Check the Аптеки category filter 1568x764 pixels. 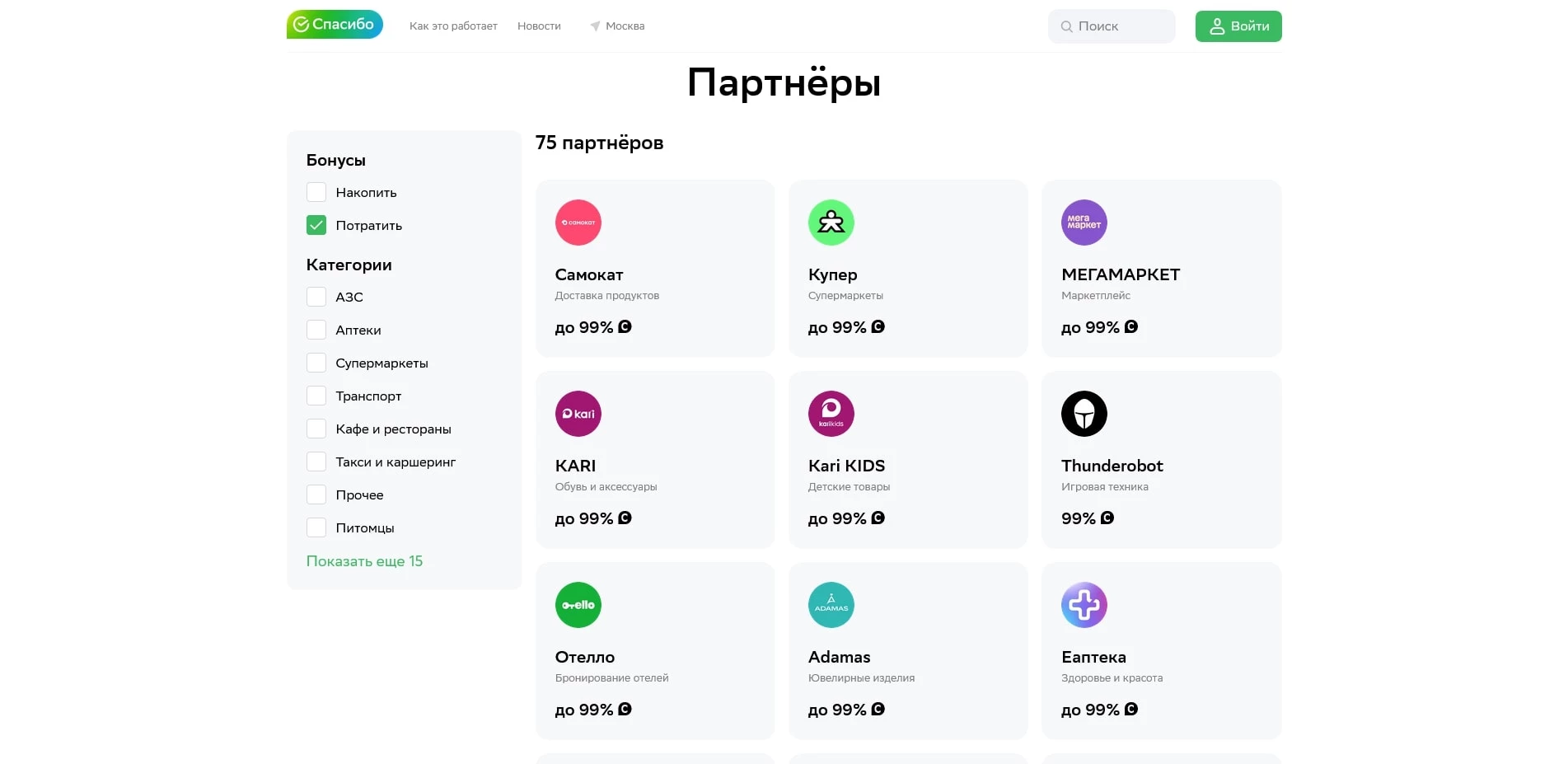pos(316,329)
